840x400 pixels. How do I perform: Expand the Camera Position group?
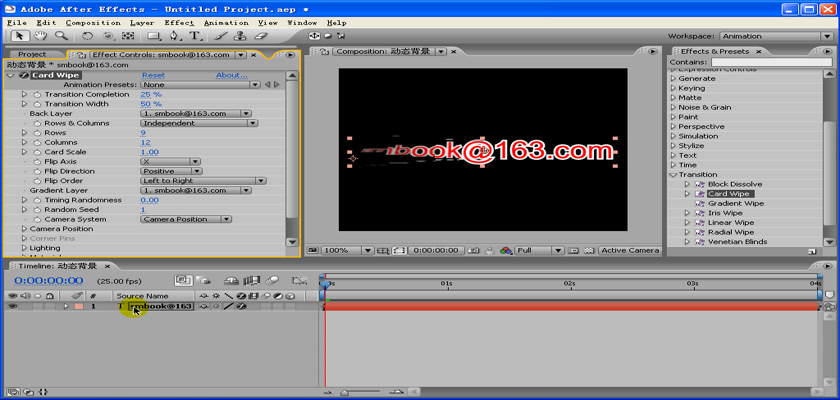(25, 229)
